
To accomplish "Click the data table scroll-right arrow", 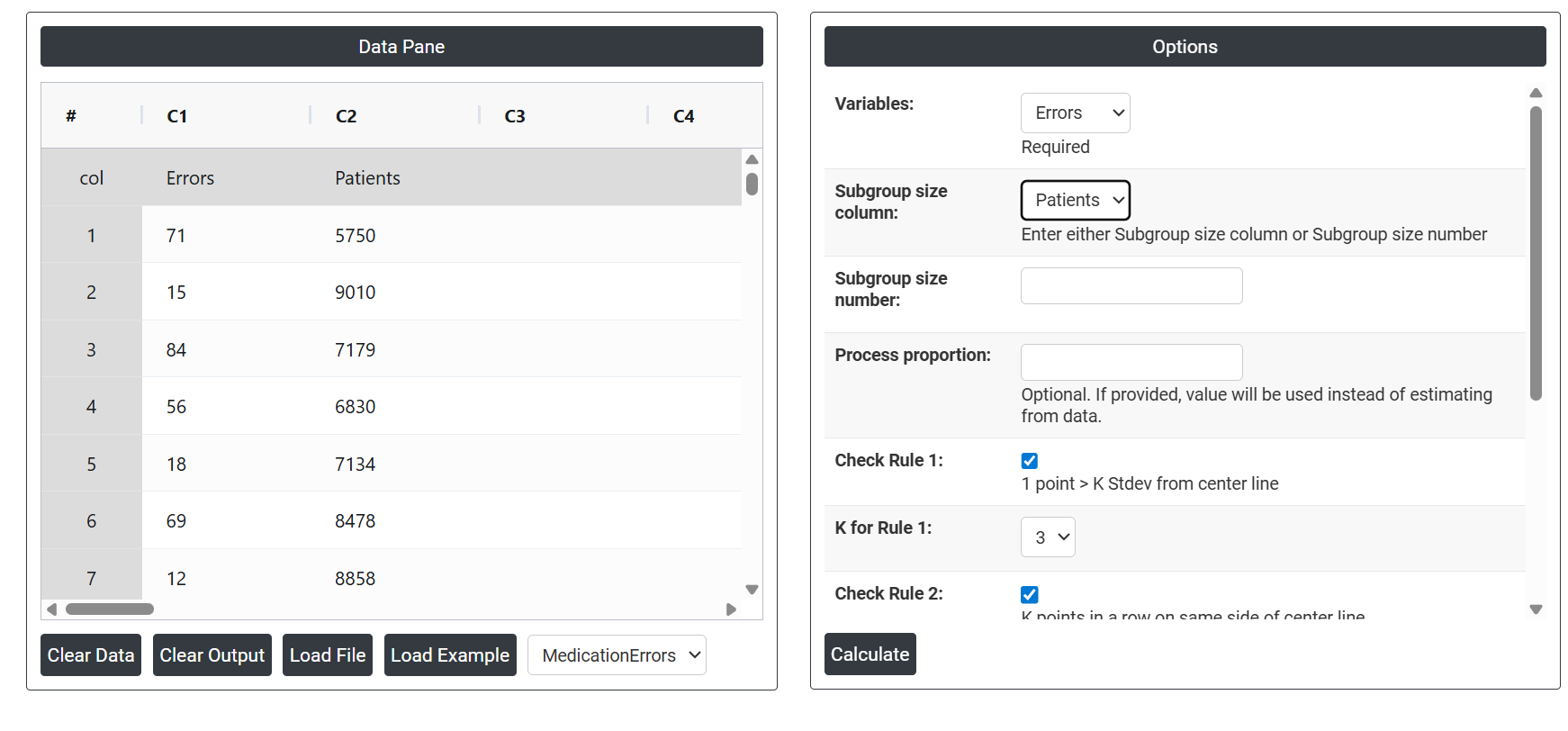I will tap(731, 609).
